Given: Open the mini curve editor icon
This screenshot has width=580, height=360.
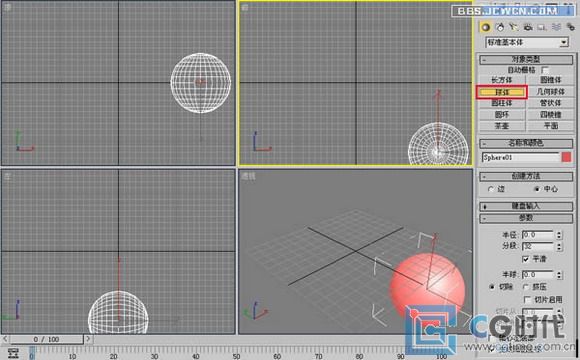Looking at the screenshot, I should (13, 353).
